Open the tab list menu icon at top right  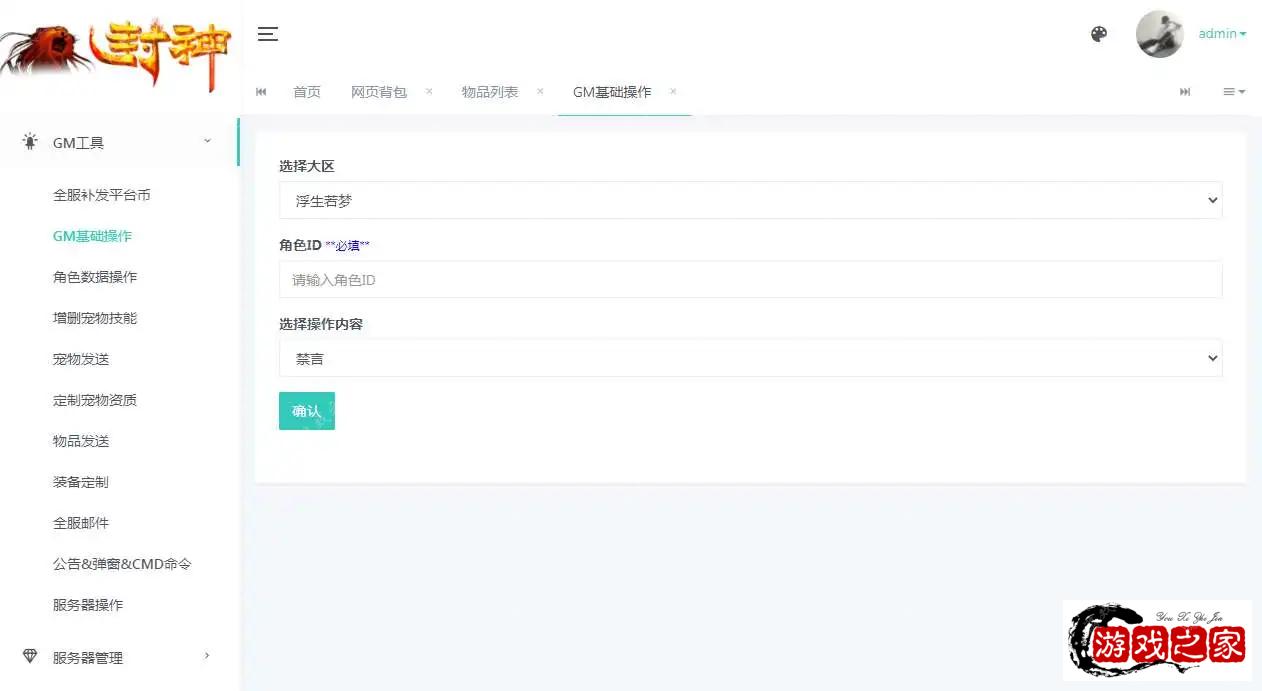click(x=1234, y=91)
